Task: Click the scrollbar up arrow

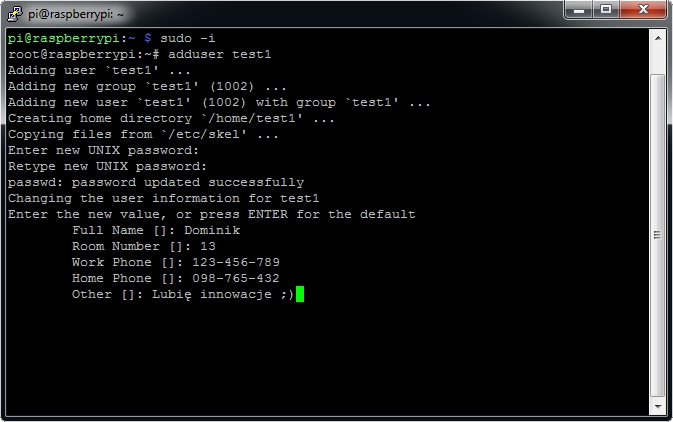Action: click(x=658, y=37)
